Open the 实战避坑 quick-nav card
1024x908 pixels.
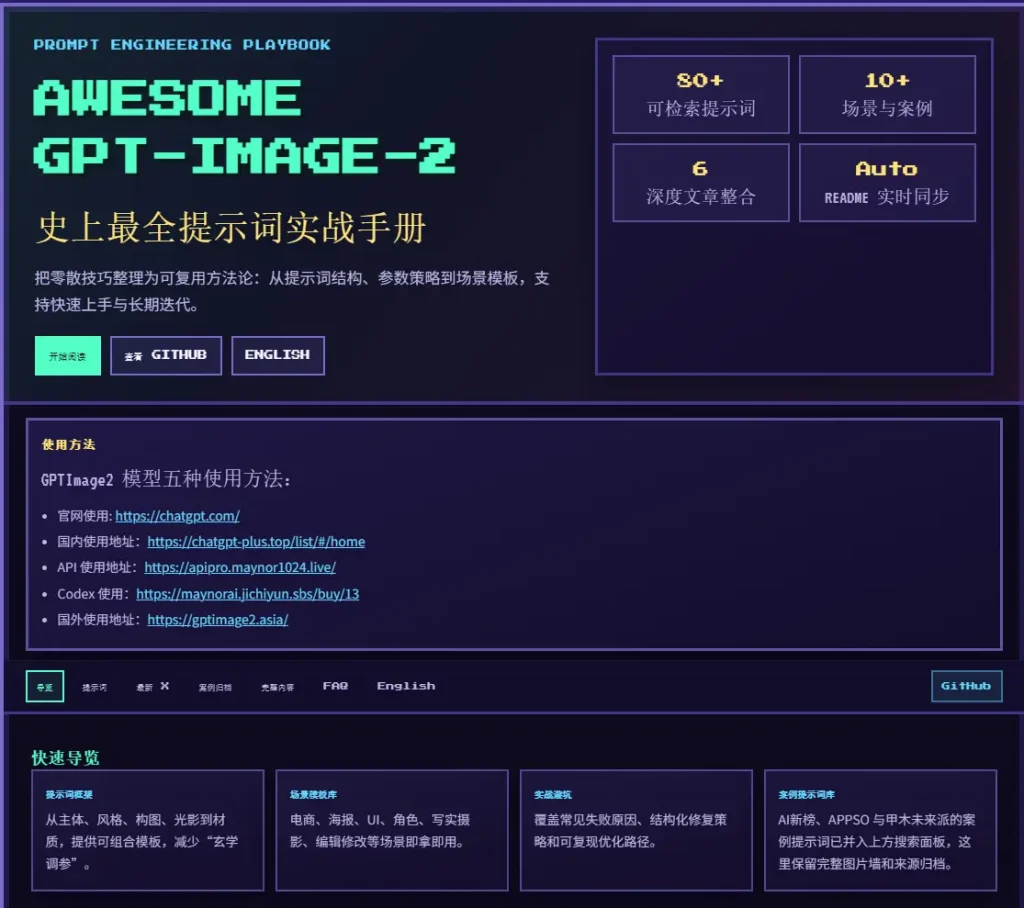636,830
